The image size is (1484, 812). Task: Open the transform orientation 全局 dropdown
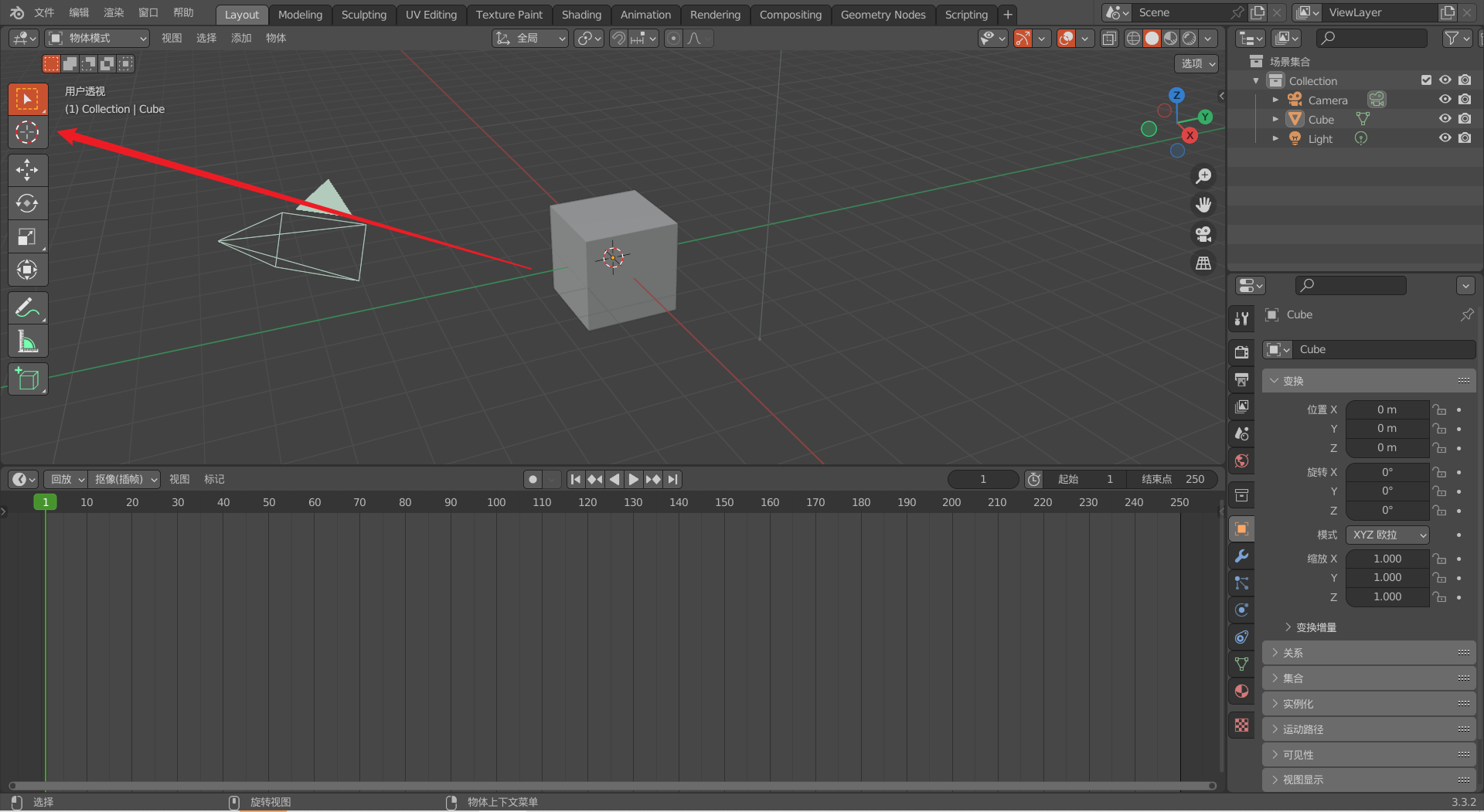pyautogui.click(x=530, y=38)
